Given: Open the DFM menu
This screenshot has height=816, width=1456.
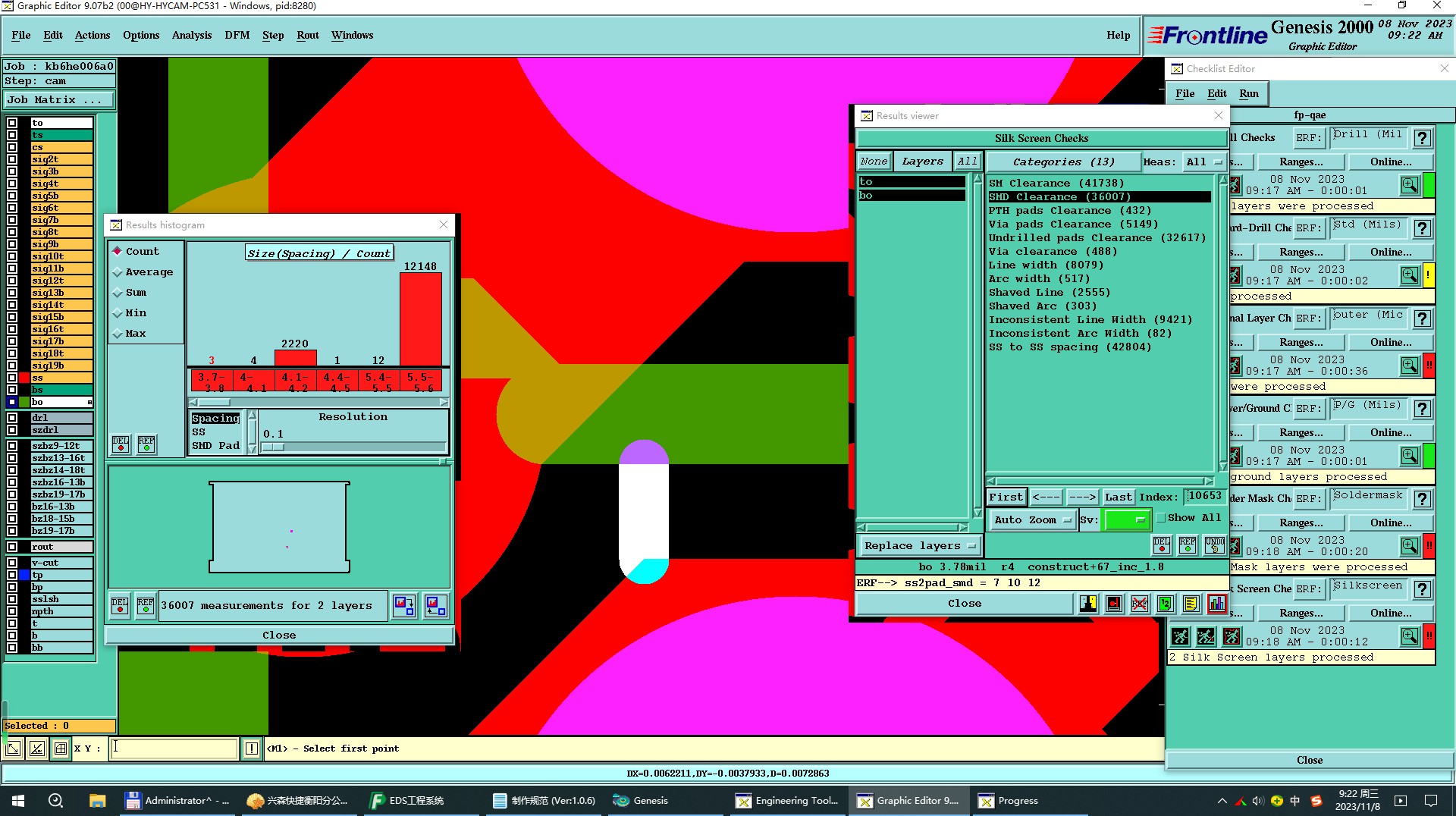Looking at the screenshot, I should [237, 35].
